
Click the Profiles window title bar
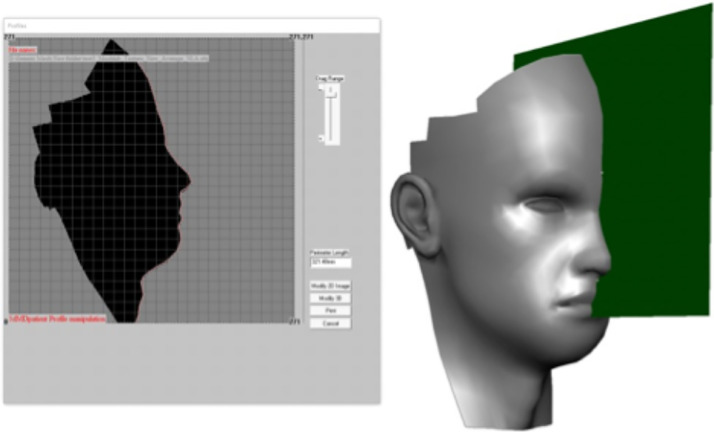click(x=192, y=25)
